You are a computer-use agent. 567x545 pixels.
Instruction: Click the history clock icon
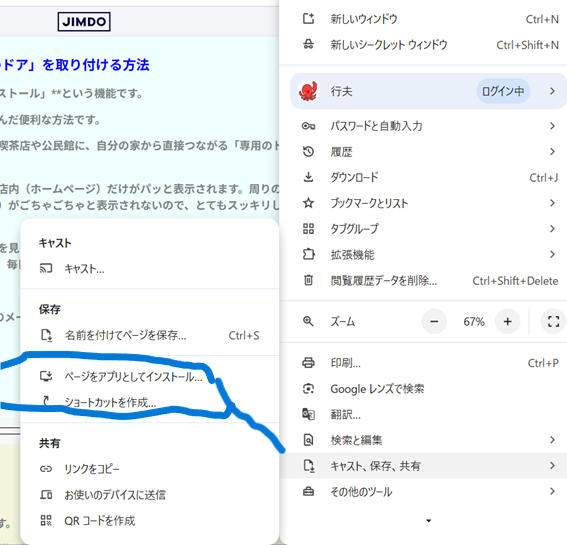tap(308, 152)
